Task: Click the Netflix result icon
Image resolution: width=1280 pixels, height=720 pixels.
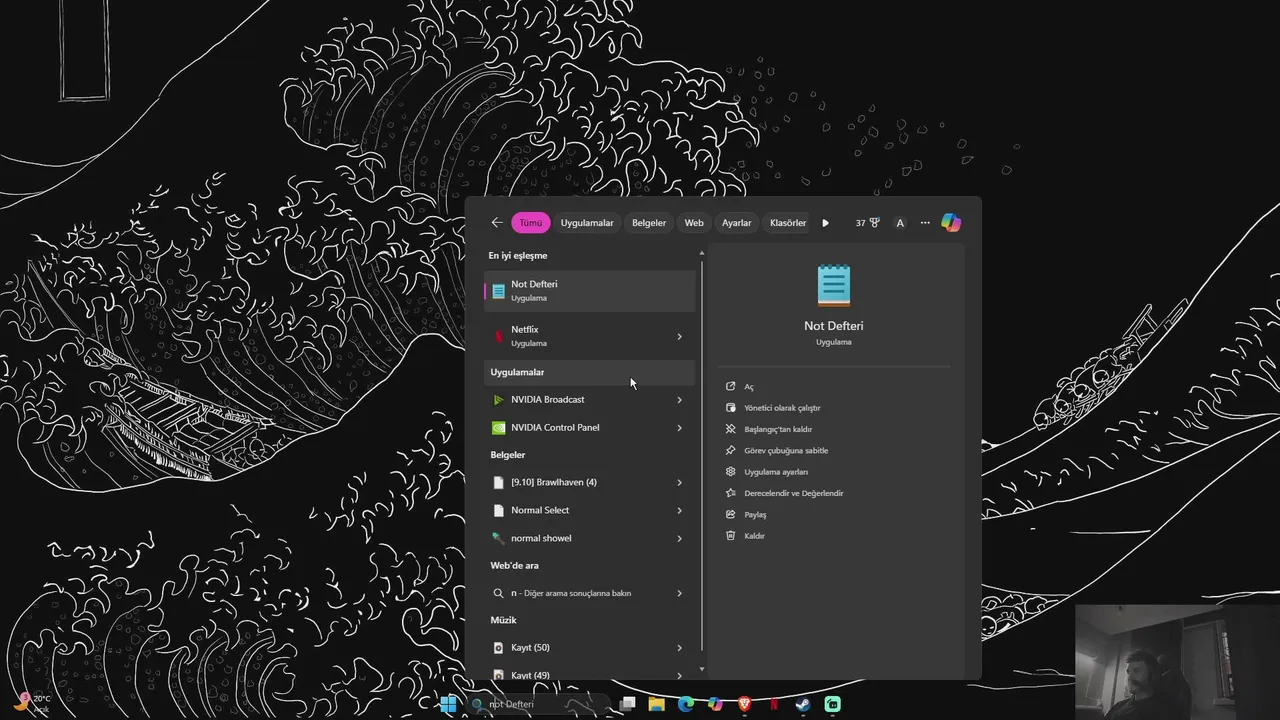Action: [x=498, y=336]
